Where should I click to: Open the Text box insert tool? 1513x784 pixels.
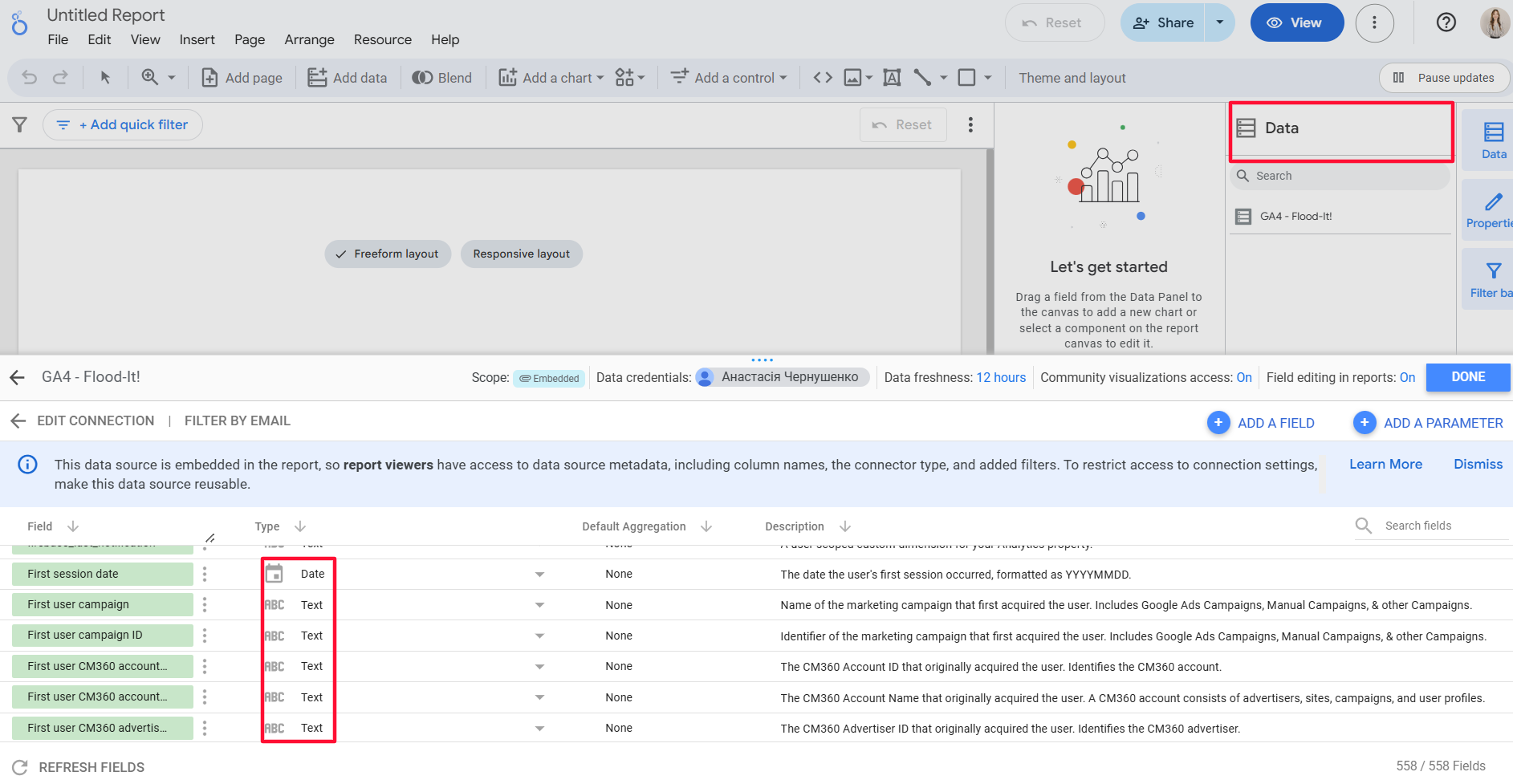(x=892, y=77)
